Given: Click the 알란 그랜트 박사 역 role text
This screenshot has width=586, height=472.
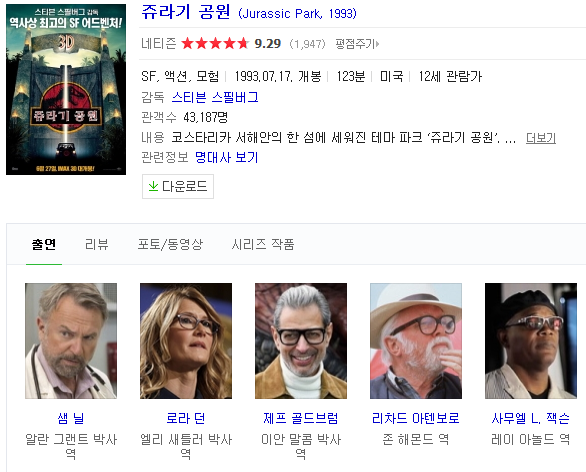Looking at the screenshot, I should point(71,446).
